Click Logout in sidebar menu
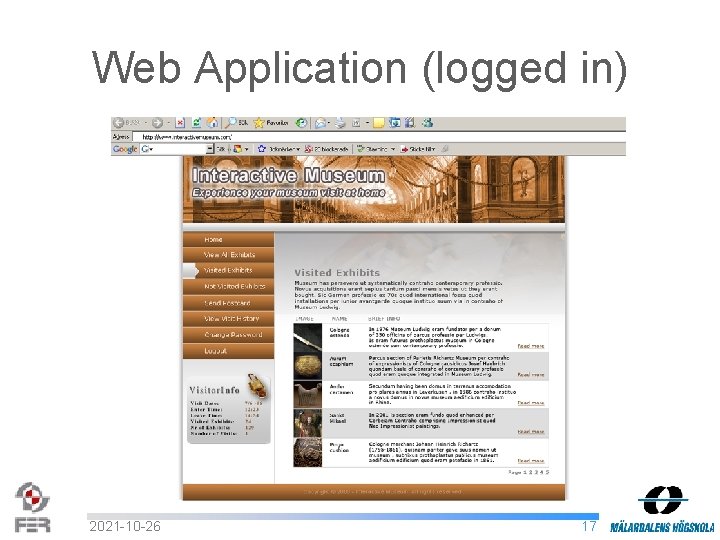 tap(229, 351)
